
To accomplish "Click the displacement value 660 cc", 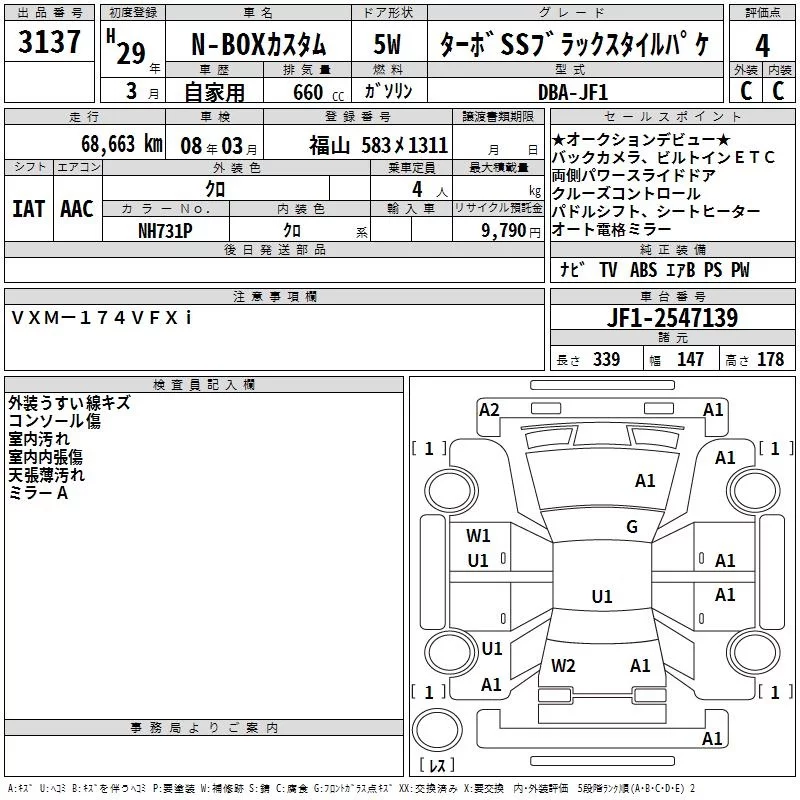I will tap(318, 93).
